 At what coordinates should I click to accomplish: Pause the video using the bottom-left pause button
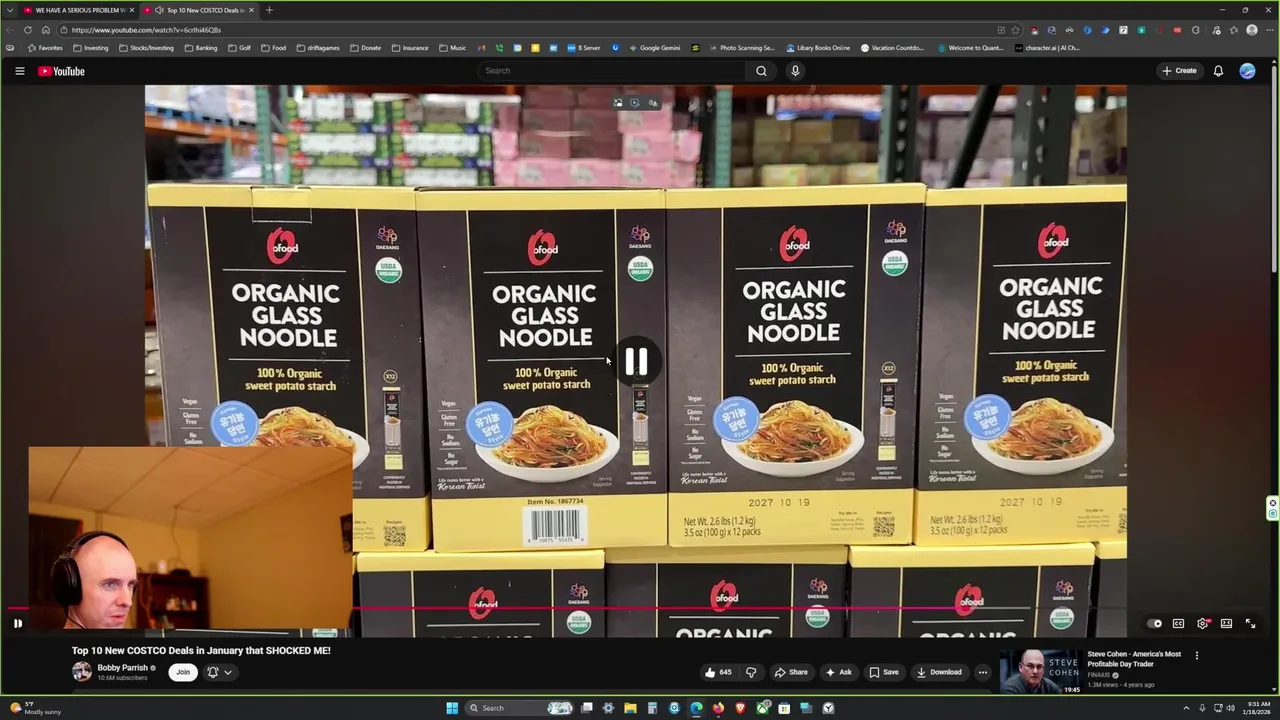click(17, 623)
